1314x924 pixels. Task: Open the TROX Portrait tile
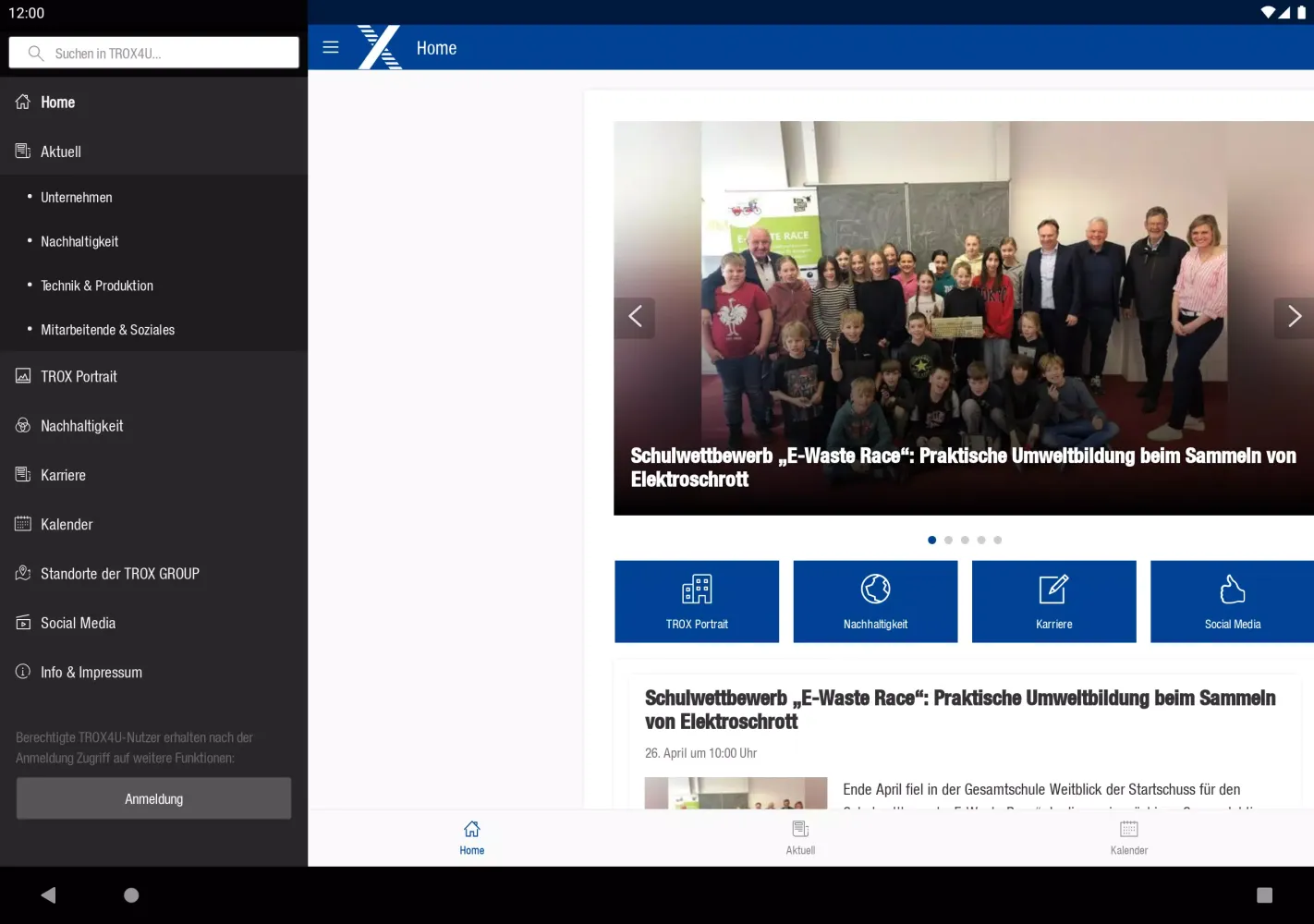coord(697,602)
